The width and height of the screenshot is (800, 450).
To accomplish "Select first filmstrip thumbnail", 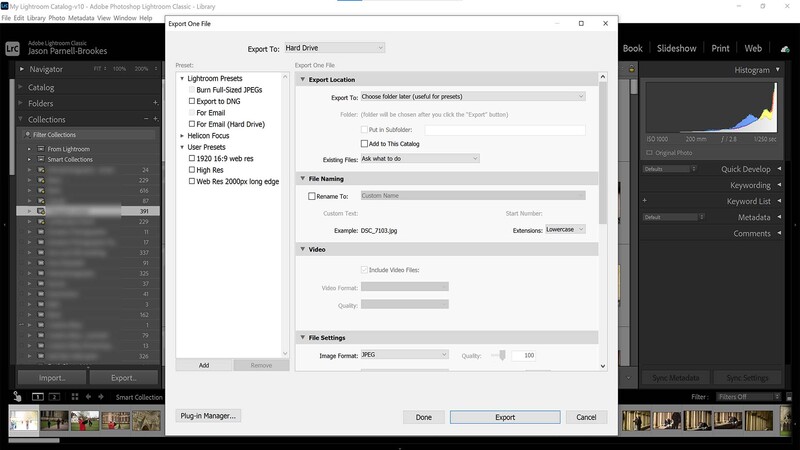I will 24,420.
